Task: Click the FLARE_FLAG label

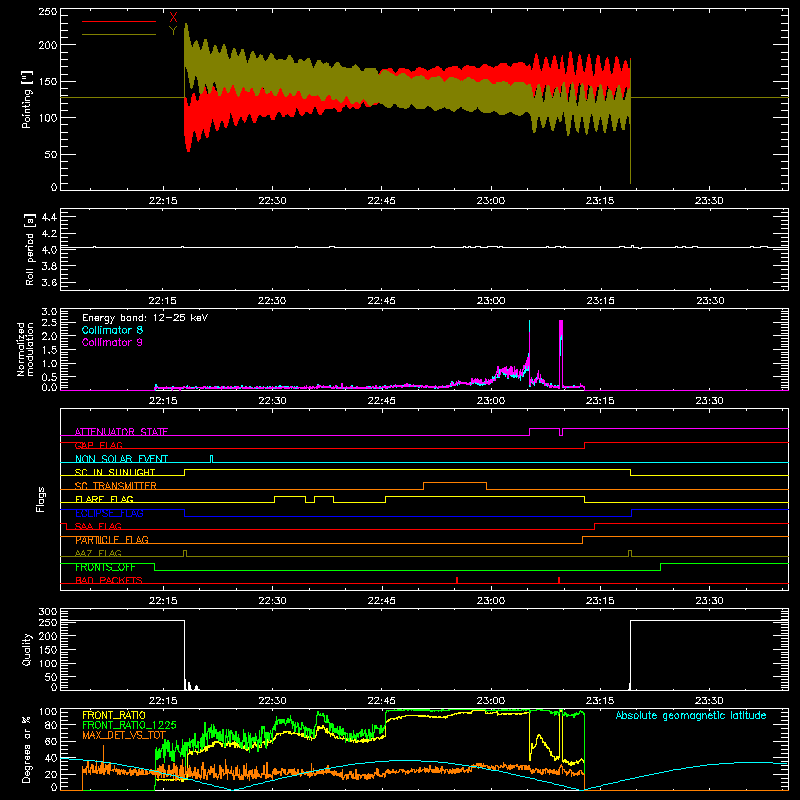Action: pyautogui.click(x=104, y=499)
